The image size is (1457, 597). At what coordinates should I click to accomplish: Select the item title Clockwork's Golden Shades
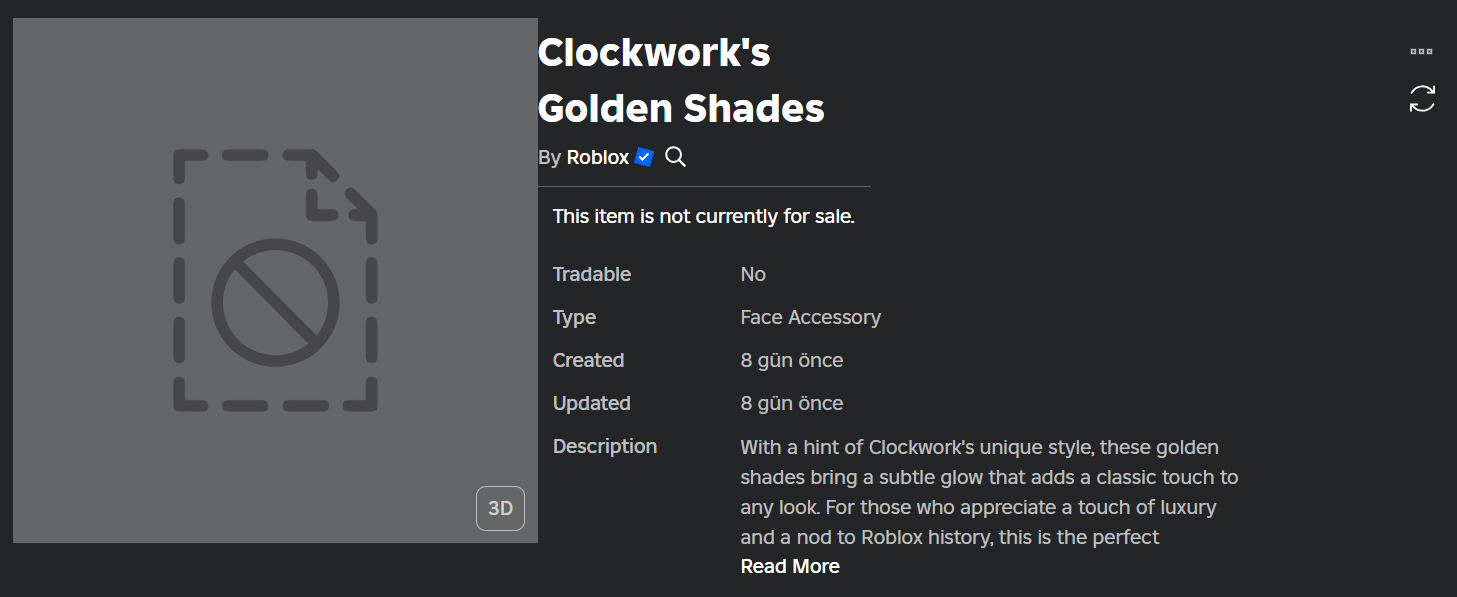click(x=681, y=80)
